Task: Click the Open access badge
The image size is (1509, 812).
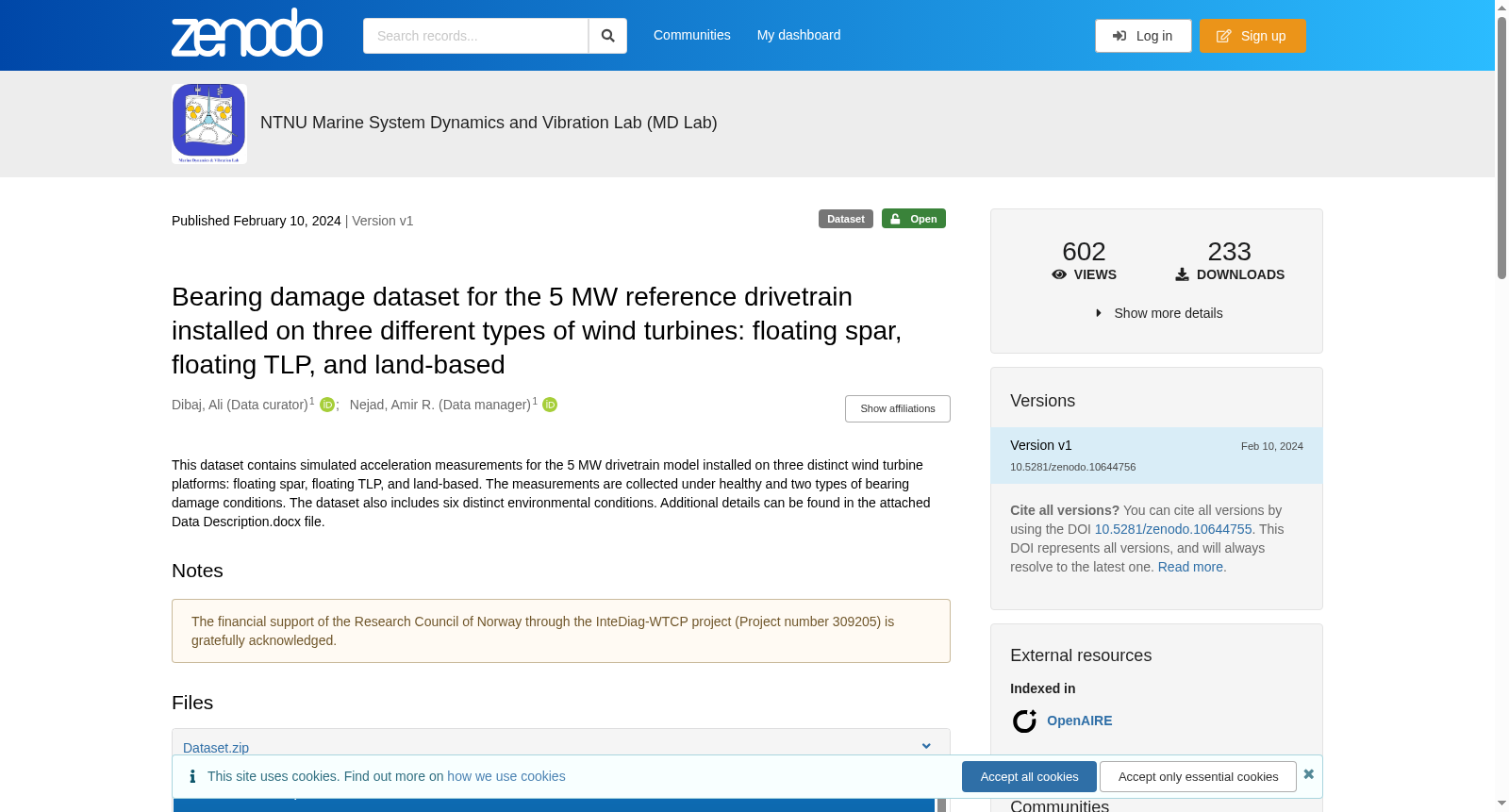Action: coord(914,219)
